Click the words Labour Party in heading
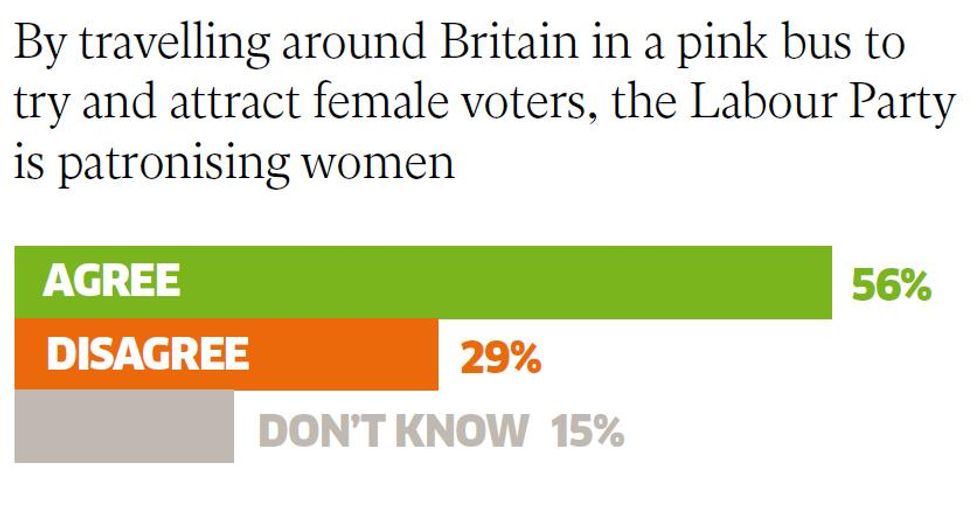This screenshot has height=505, width=980. point(822,102)
